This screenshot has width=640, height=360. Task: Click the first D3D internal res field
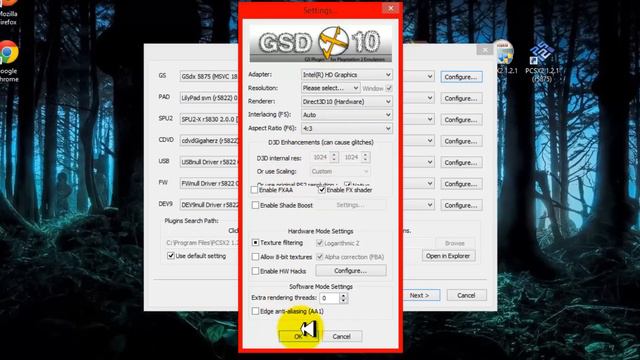point(320,157)
